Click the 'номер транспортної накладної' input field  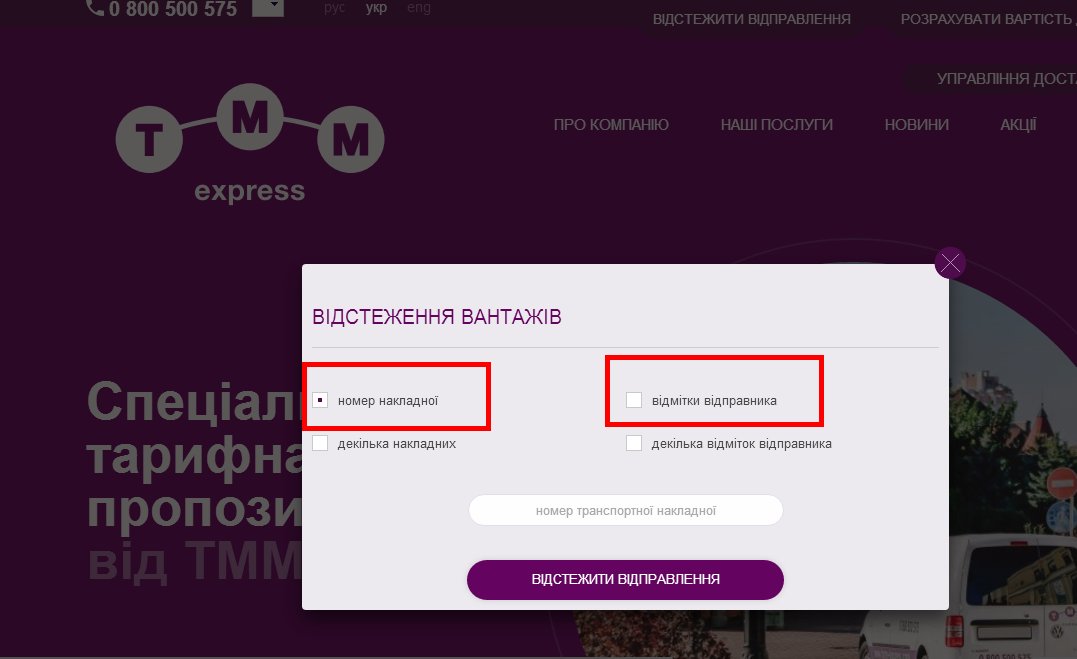coord(626,511)
